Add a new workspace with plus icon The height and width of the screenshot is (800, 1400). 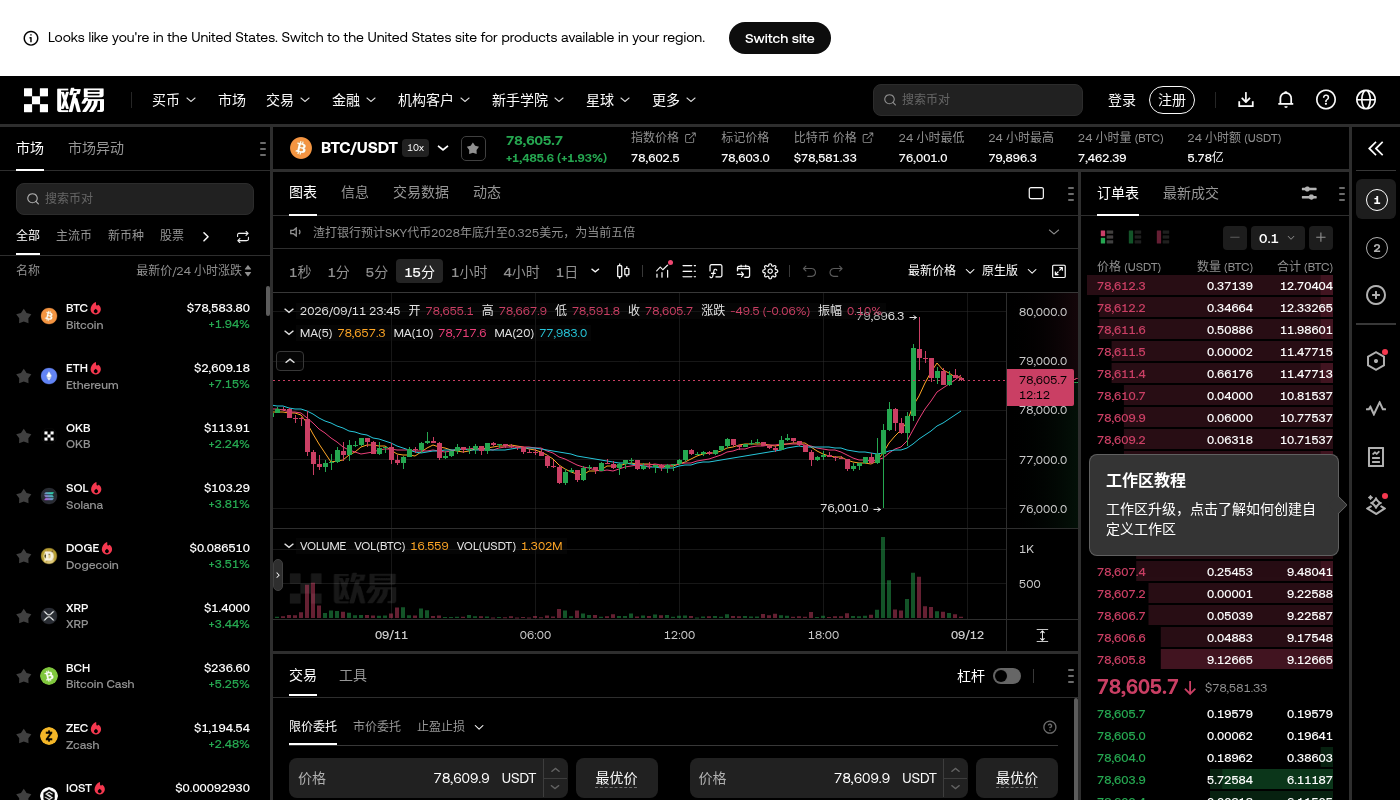[x=1376, y=295]
